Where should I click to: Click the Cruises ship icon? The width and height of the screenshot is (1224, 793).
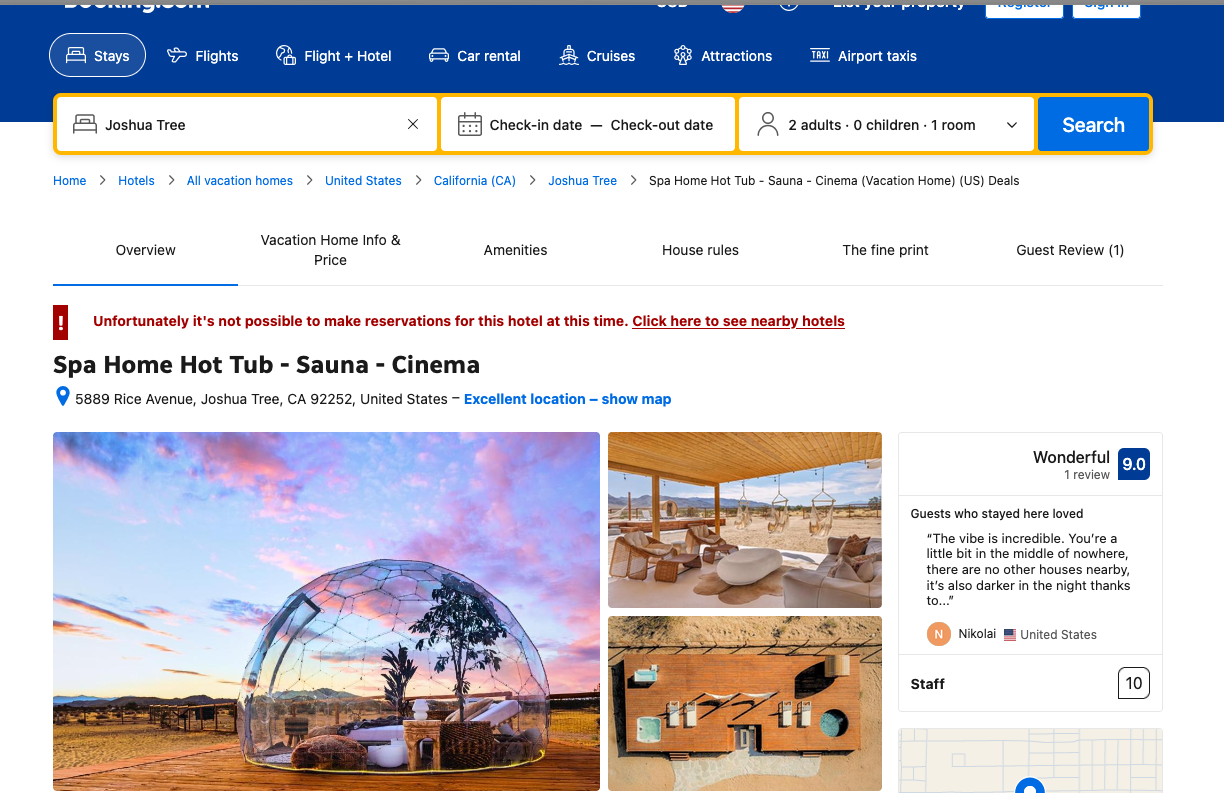pyautogui.click(x=569, y=55)
